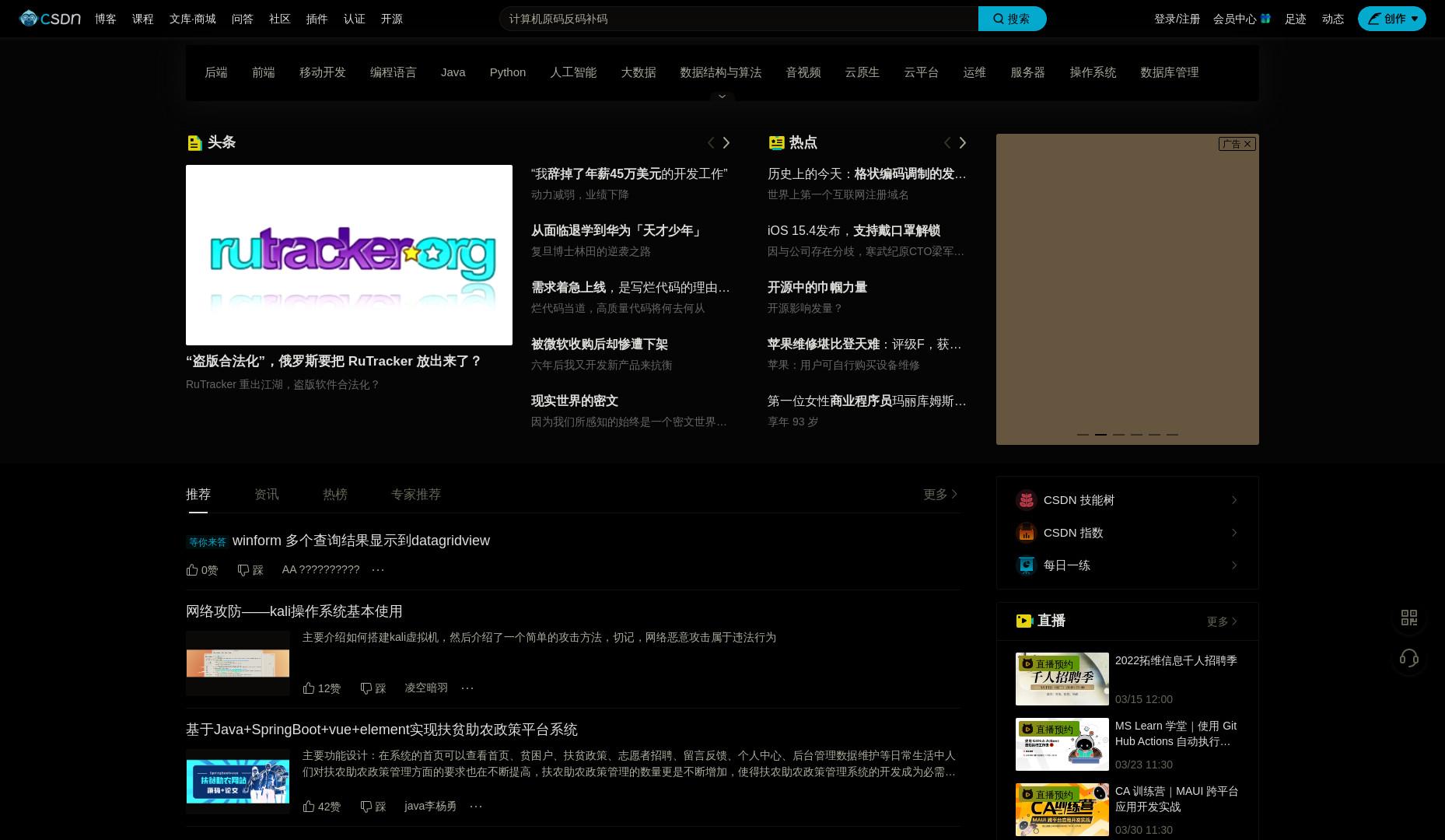Image resolution: width=1445 pixels, height=840 pixels.
Task: Click the CSDN logo
Action: pos(50,19)
